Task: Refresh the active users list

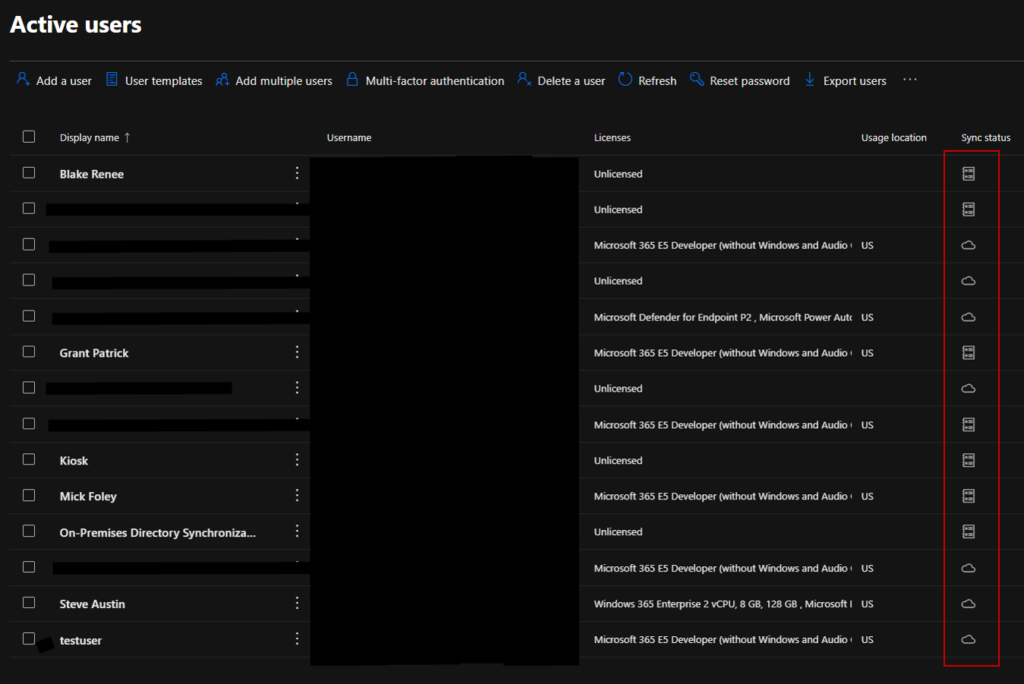Action: tap(647, 81)
